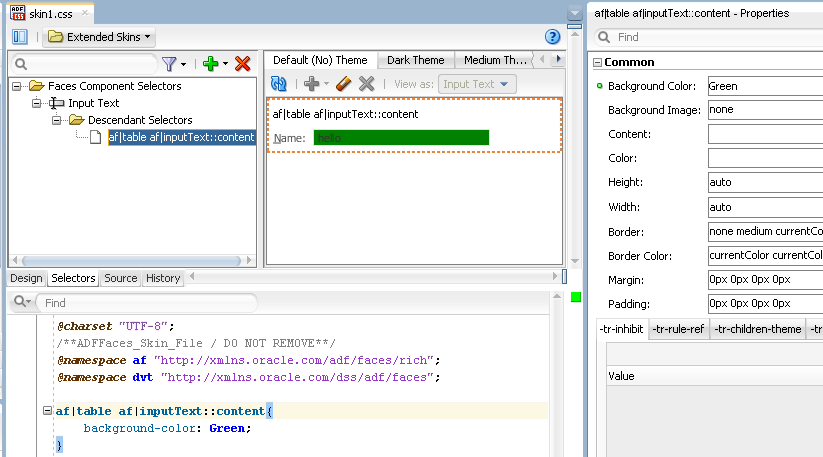Click the selector tree search field
Screen dimensions: 823x457
[x=84, y=64]
